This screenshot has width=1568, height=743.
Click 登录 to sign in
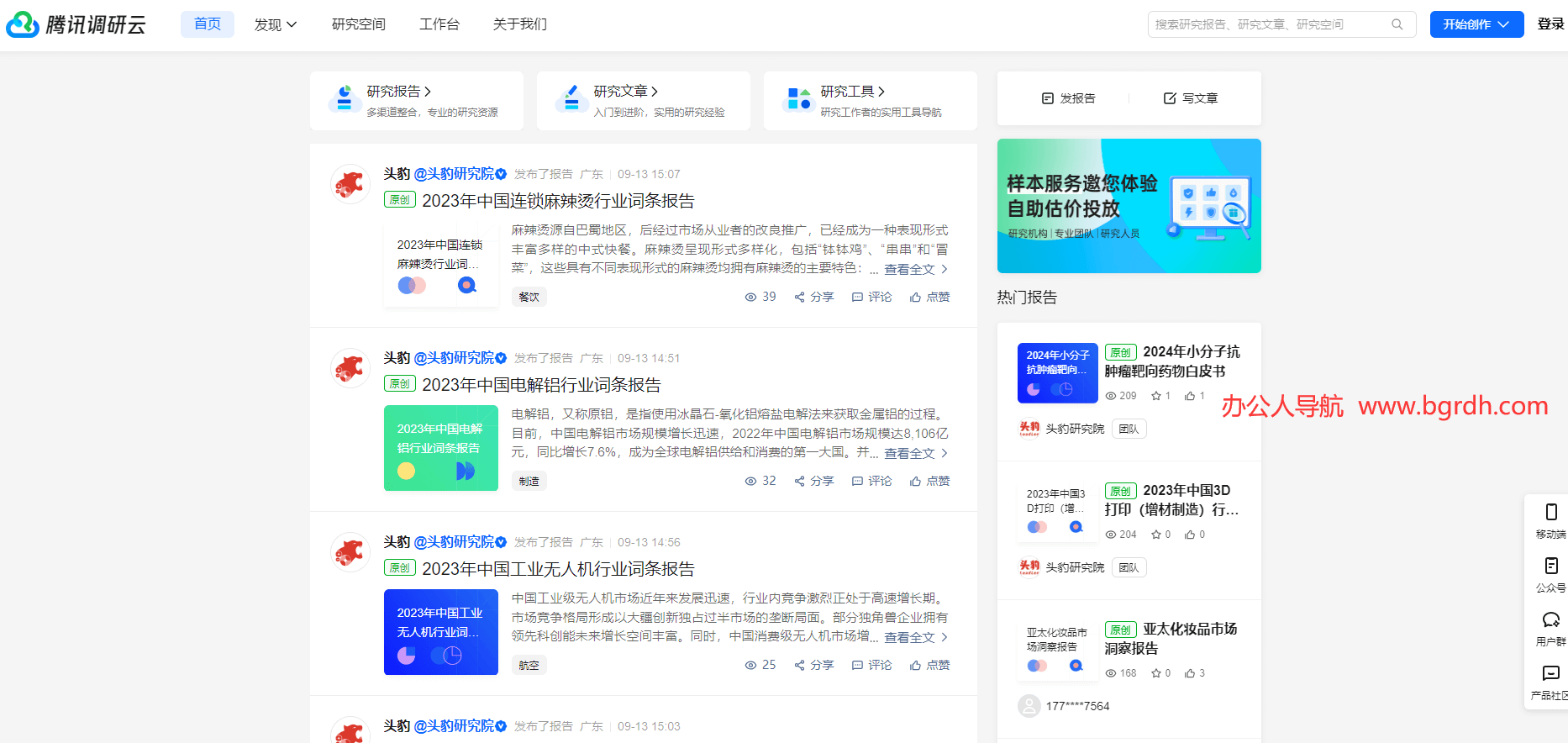coord(1551,24)
